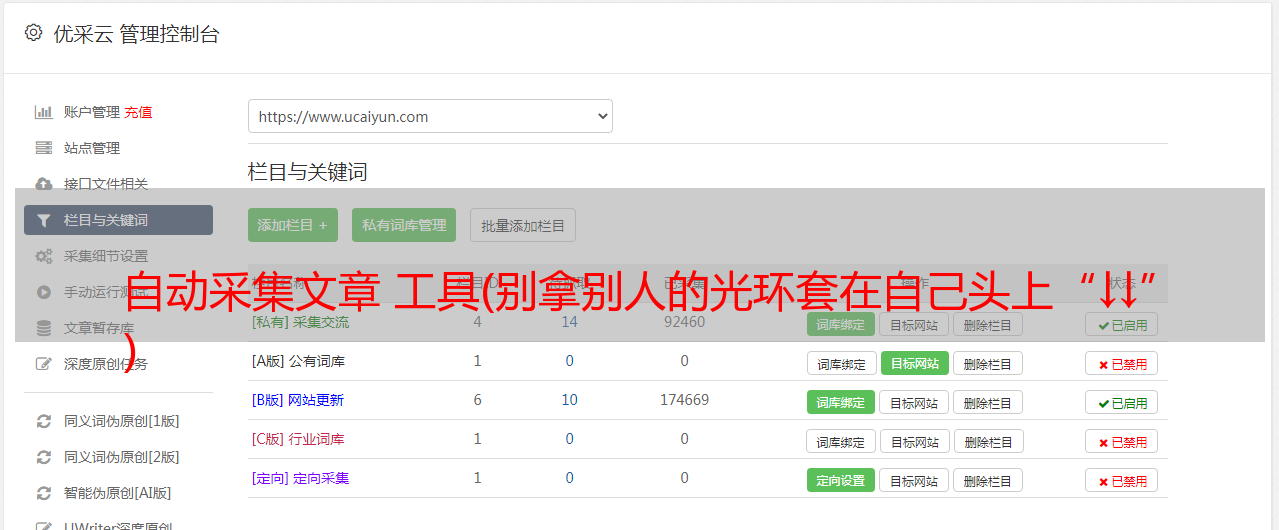The height and width of the screenshot is (530, 1279).
Task: Click green 目标网站 for the 公有词库 row
Action: tap(914, 363)
